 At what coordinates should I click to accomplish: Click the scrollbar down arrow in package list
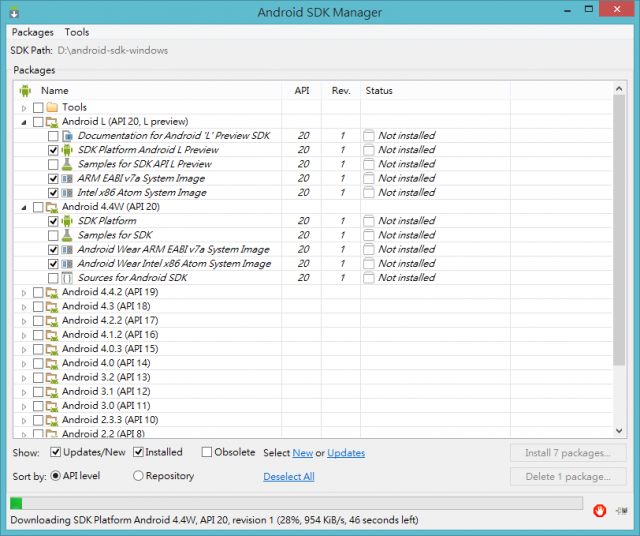[619, 431]
